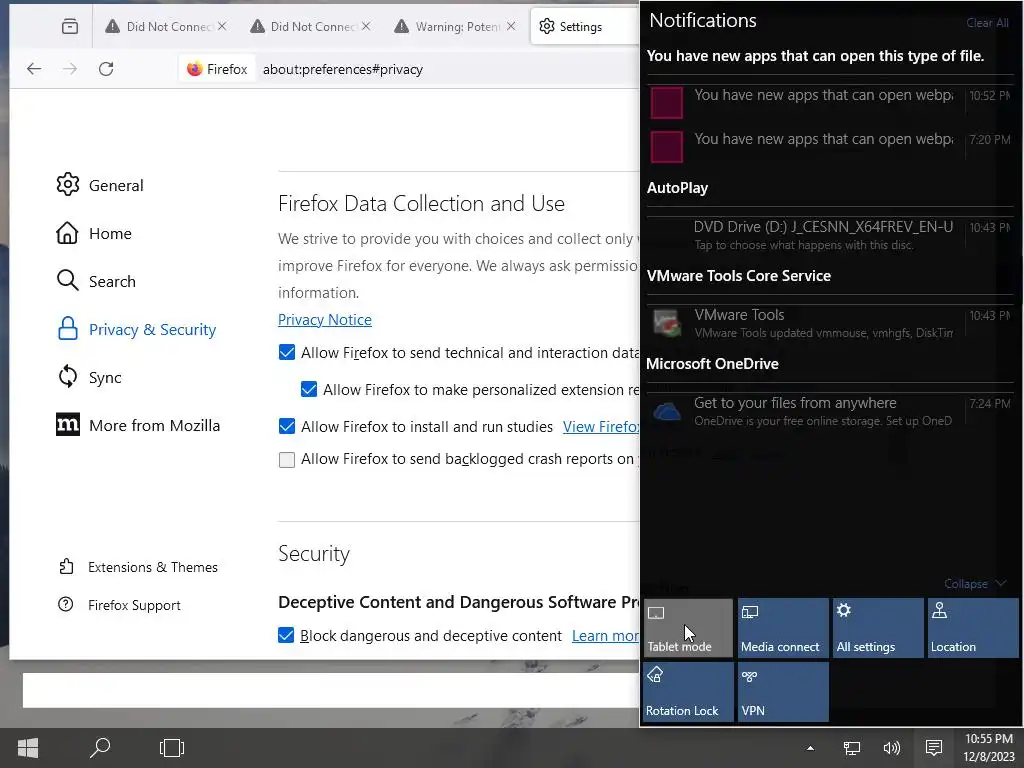
Task: Open Home settings category
Action: pyautogui.click(x=93, y=233)
